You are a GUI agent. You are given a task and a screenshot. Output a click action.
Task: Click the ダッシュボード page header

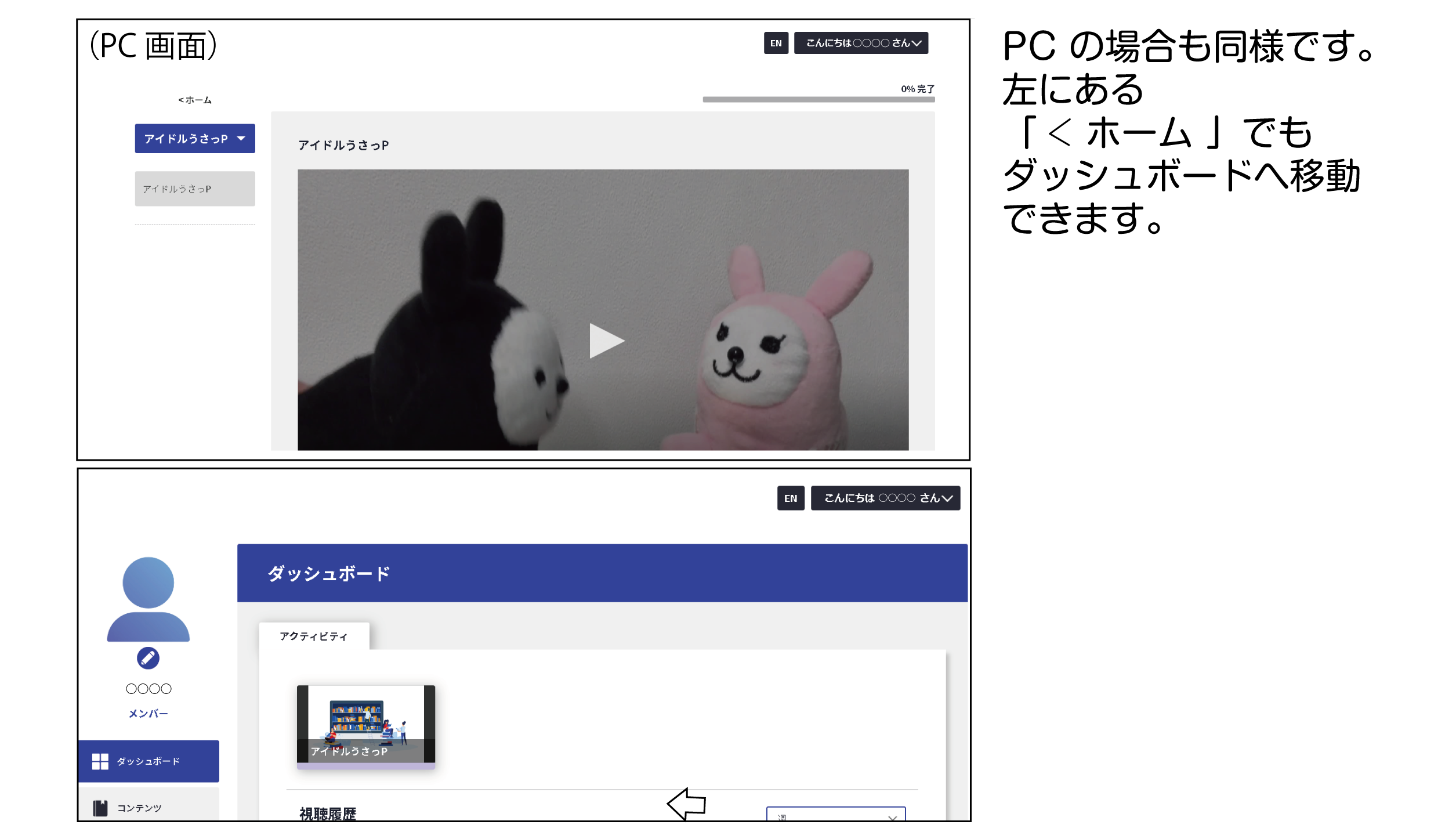pyautogui.click(x=602, y=573)
